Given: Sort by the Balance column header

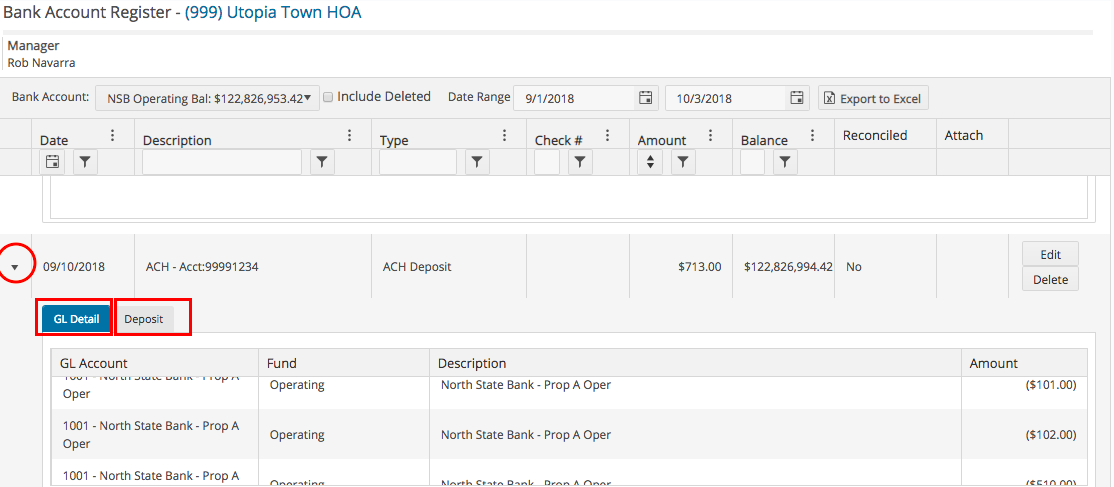Looking at the screenshot, I should pyautogui.click(x=764, y=141).
